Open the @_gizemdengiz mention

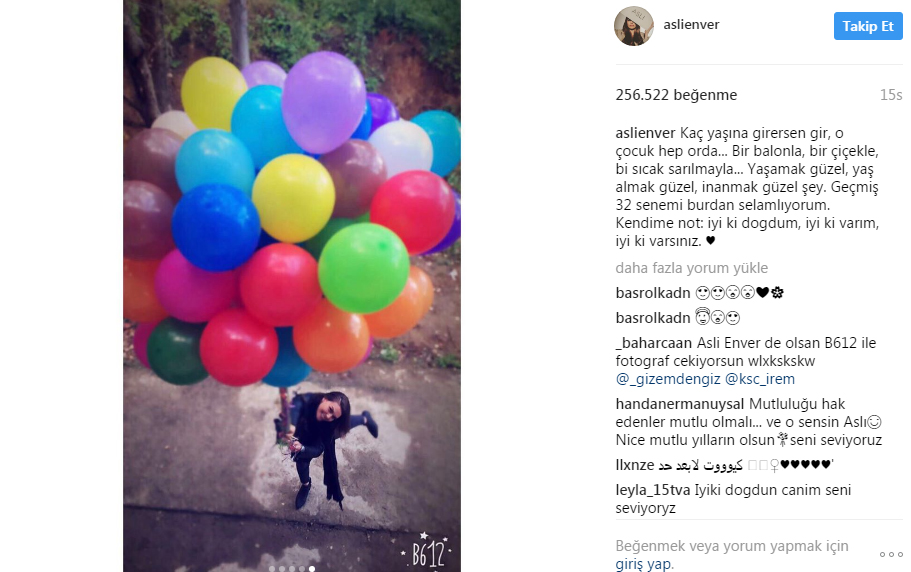pyautogui.click(x=668, y=379)
